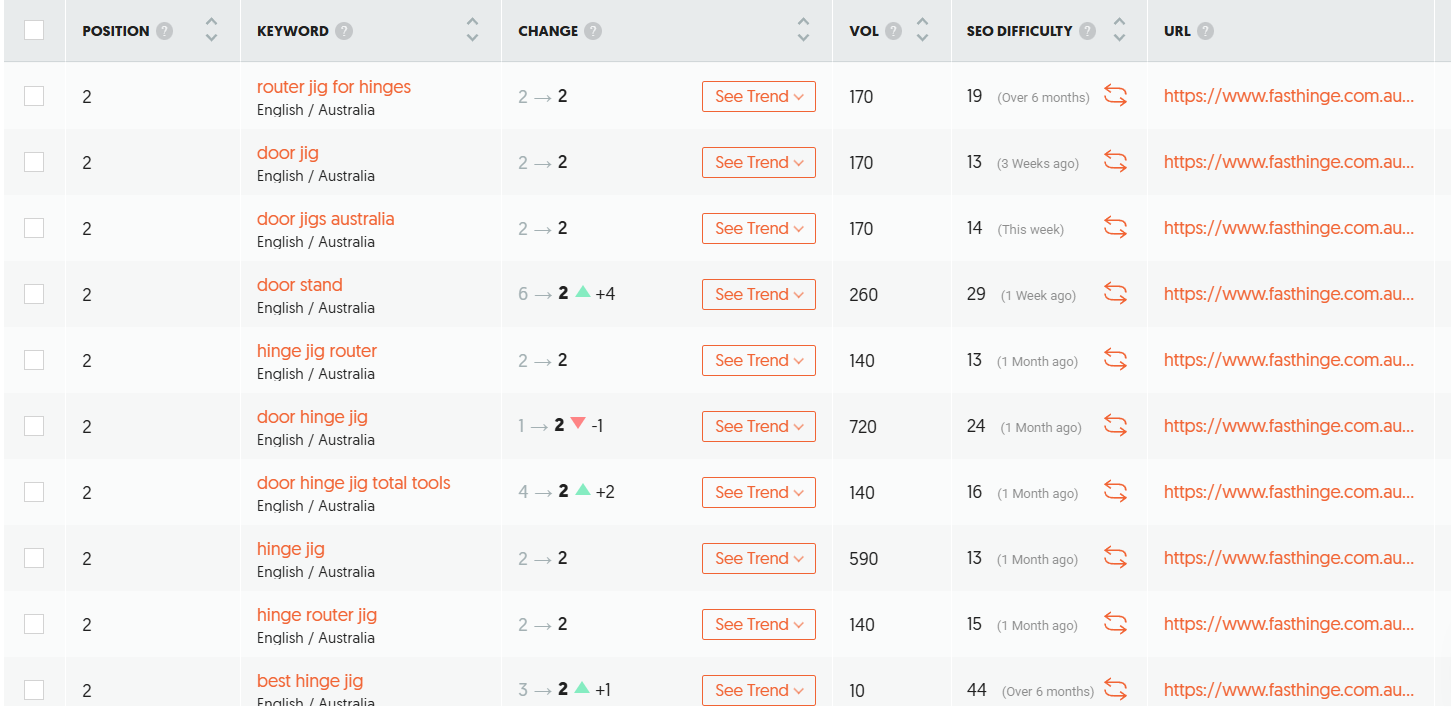The width and height of the screenshot is (1451, 707).
Task: Sort by Vol column arrows
Action: 922,30
